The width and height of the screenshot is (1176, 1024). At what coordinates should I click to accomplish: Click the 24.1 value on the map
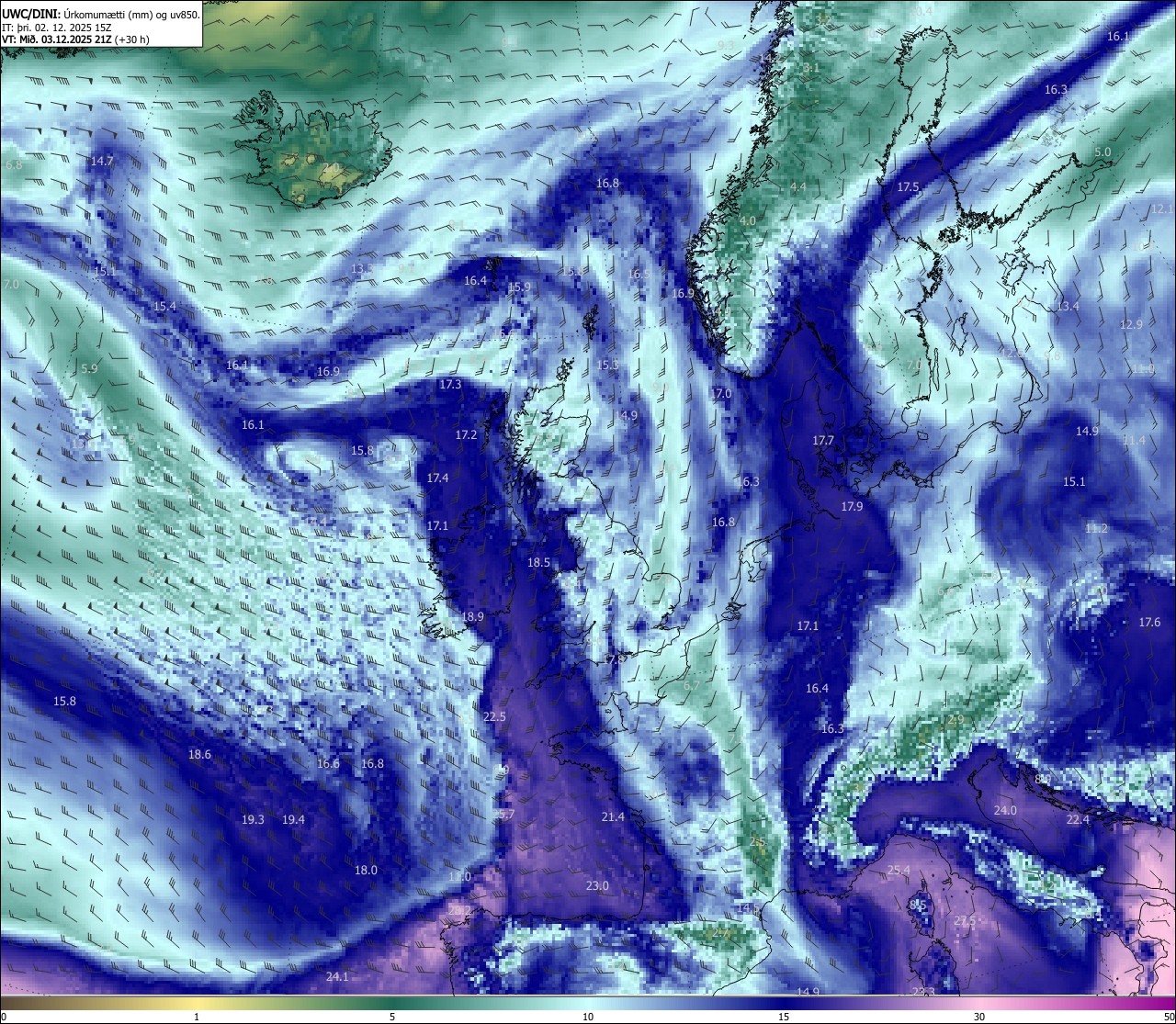click(337, 976)
